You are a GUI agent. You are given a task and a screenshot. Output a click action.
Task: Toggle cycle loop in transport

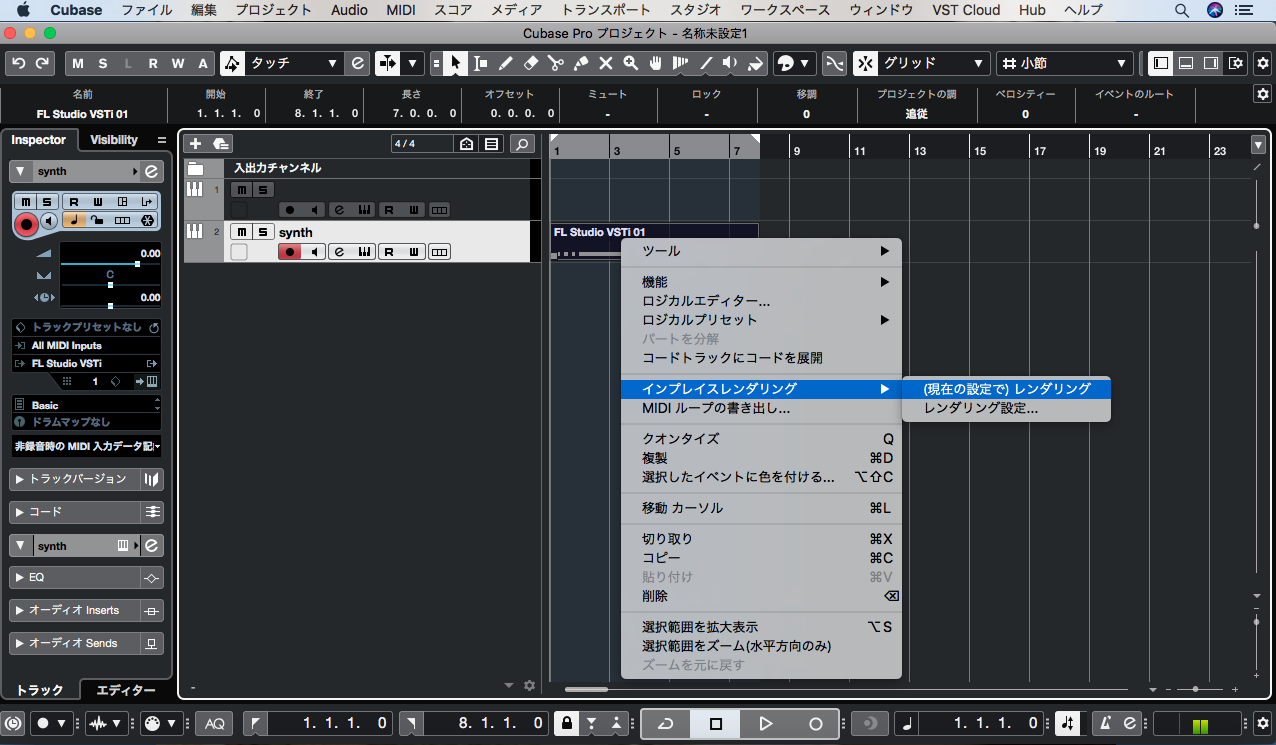(x=667, y=723)
